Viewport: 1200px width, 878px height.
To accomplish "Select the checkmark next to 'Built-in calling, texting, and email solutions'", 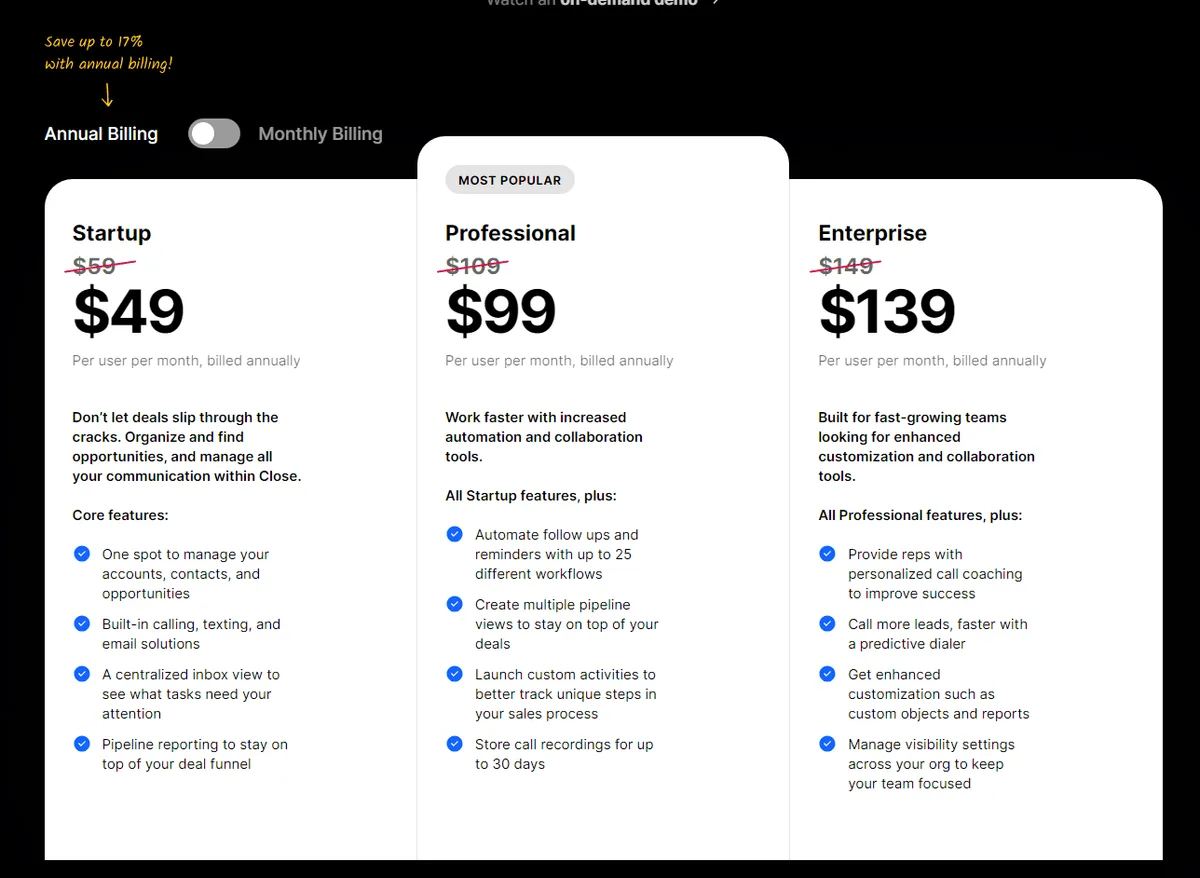I will click(82, 623).
